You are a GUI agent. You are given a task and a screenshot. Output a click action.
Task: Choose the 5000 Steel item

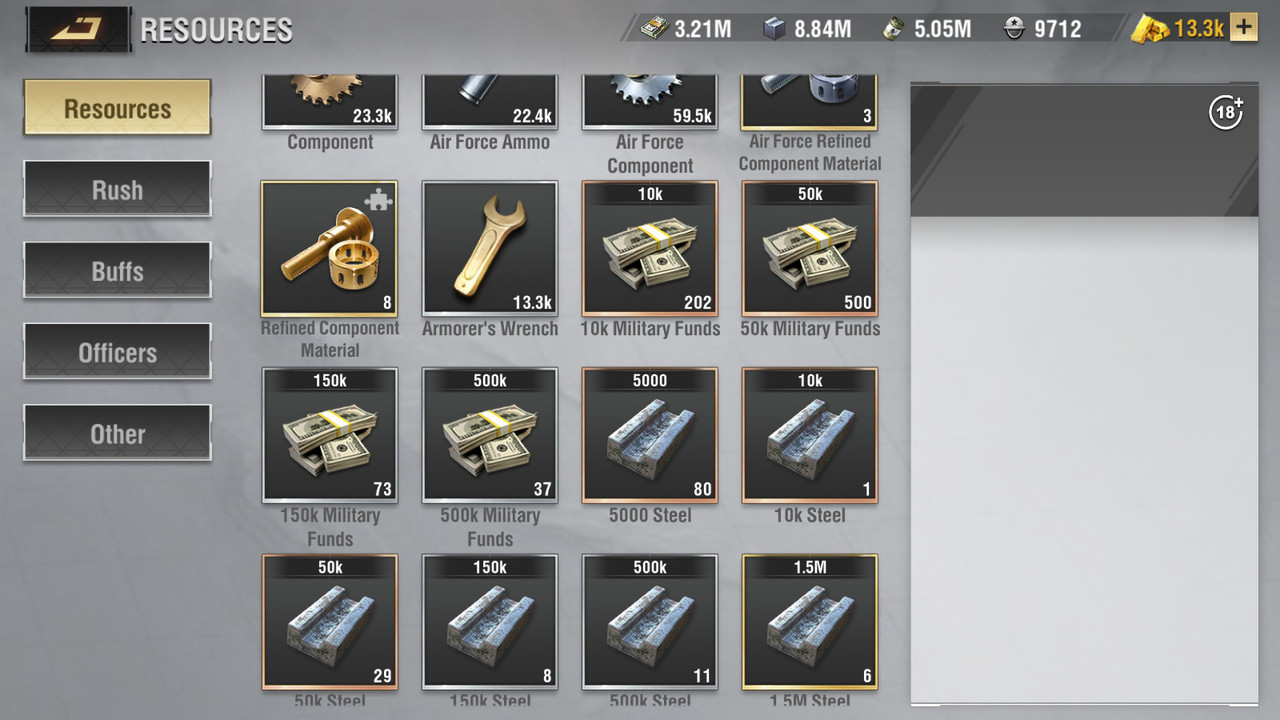[650, 435]
